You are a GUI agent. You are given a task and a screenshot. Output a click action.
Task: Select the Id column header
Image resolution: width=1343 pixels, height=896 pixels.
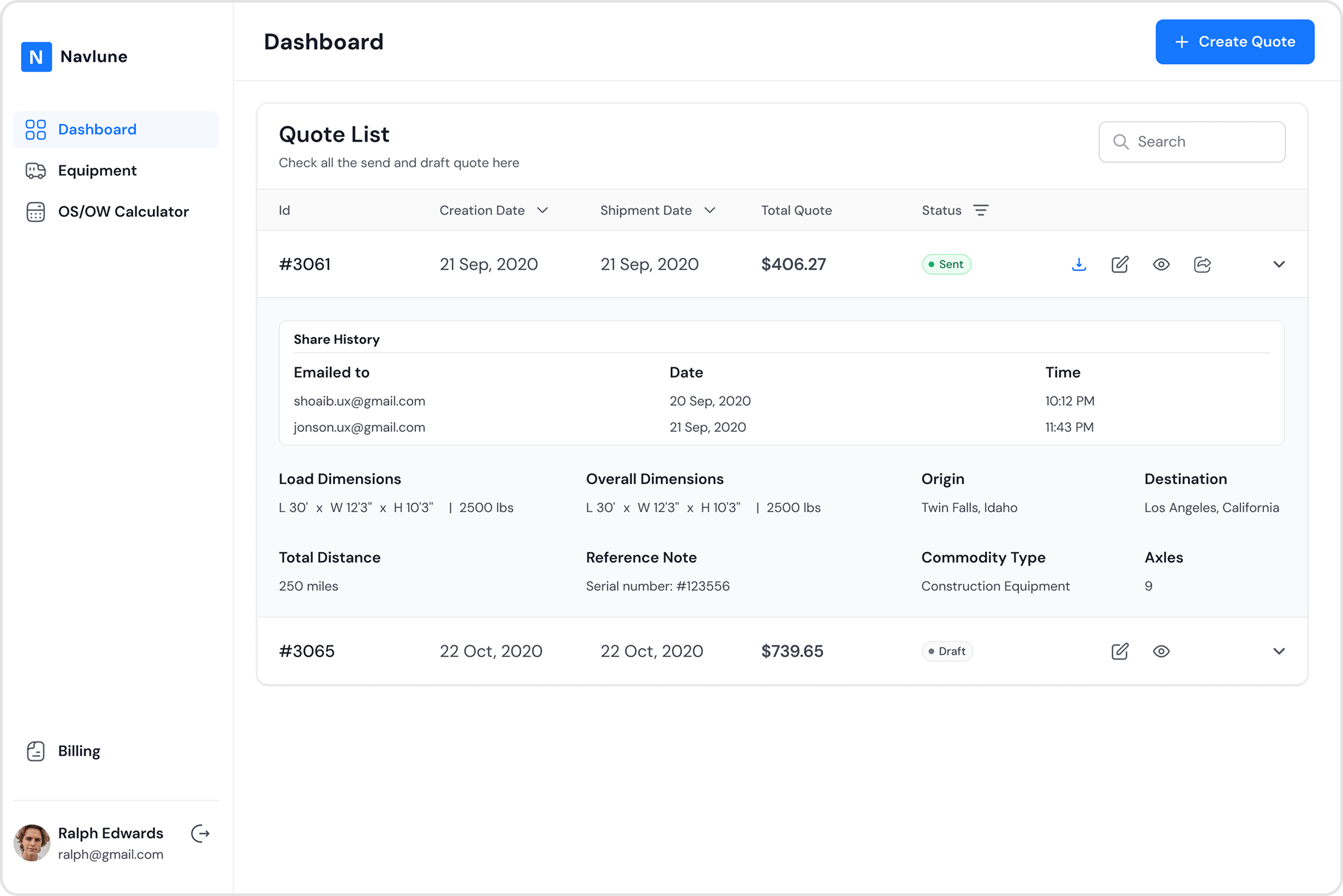pos(284,210)
